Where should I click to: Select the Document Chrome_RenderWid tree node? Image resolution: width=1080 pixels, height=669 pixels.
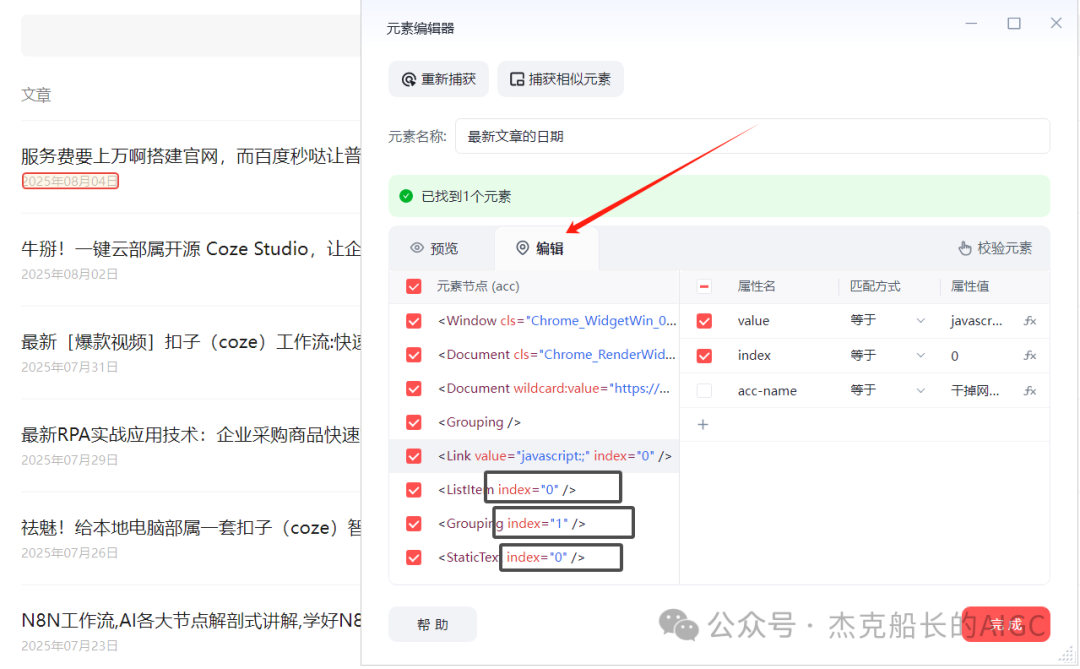tap(557, 355)
